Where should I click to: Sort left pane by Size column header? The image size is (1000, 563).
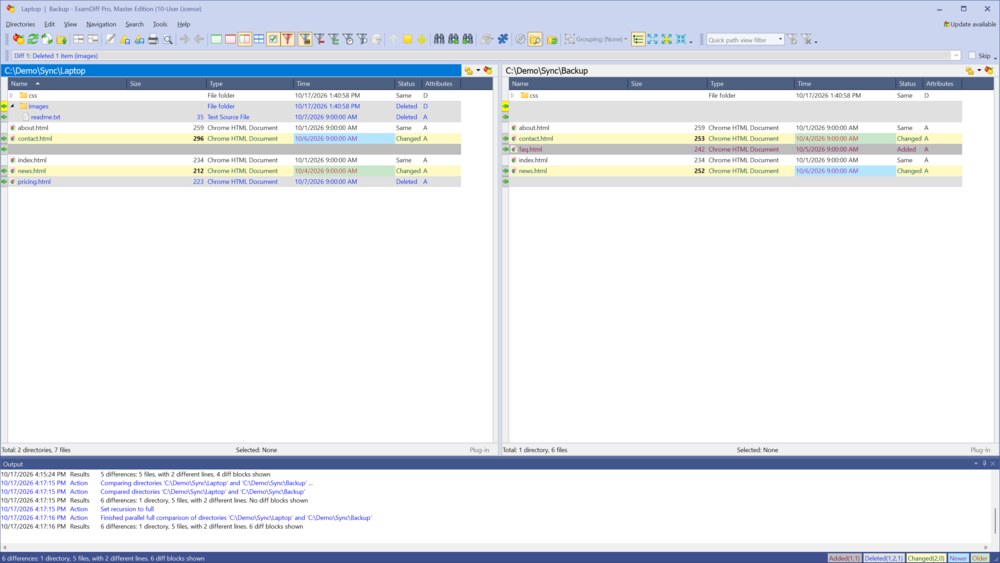166,84
